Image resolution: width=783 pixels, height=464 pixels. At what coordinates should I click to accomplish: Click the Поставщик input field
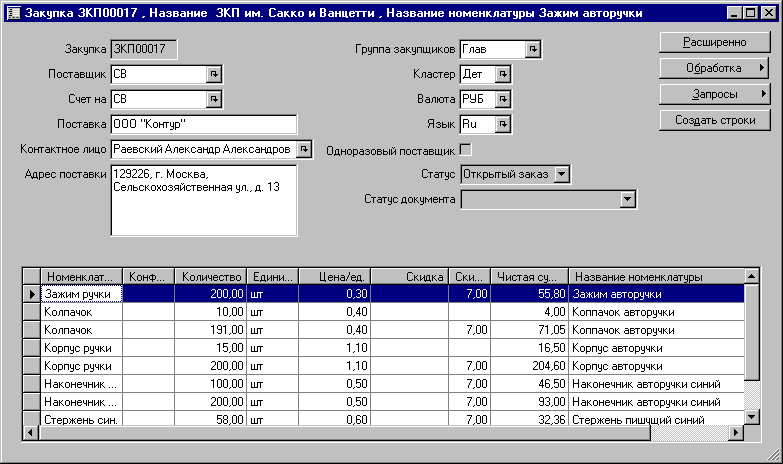pos(159,74)
